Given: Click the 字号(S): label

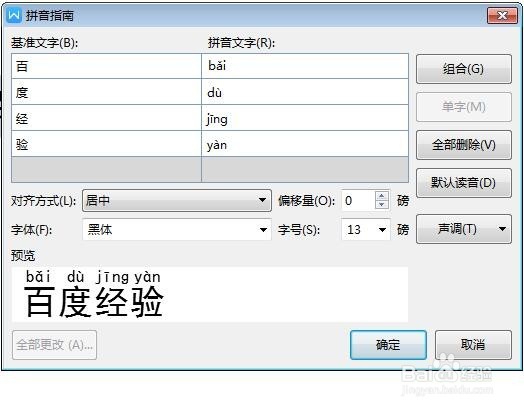Looking at the screenshot, I should point(299,230).
